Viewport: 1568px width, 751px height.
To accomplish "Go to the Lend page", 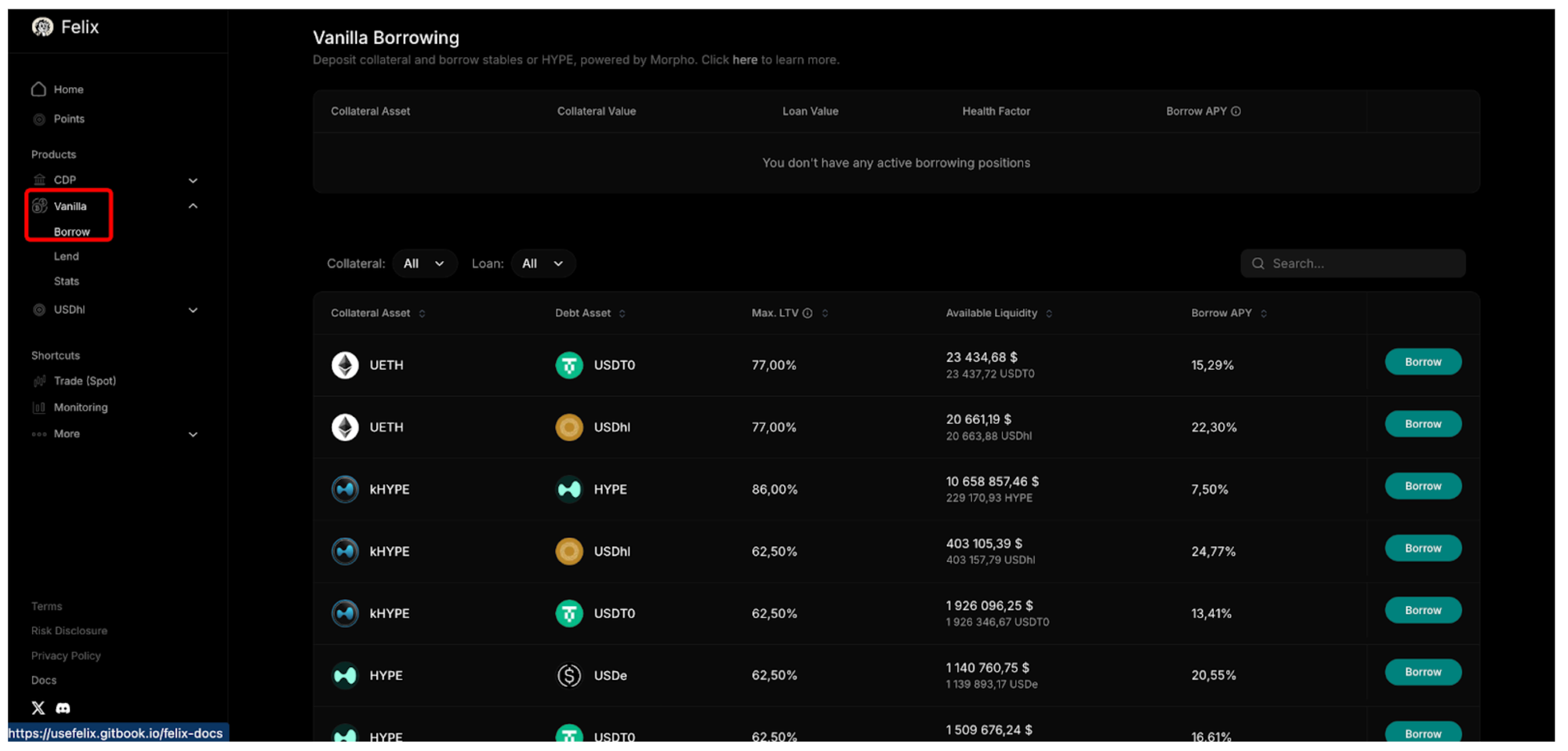I will point(67,256).
